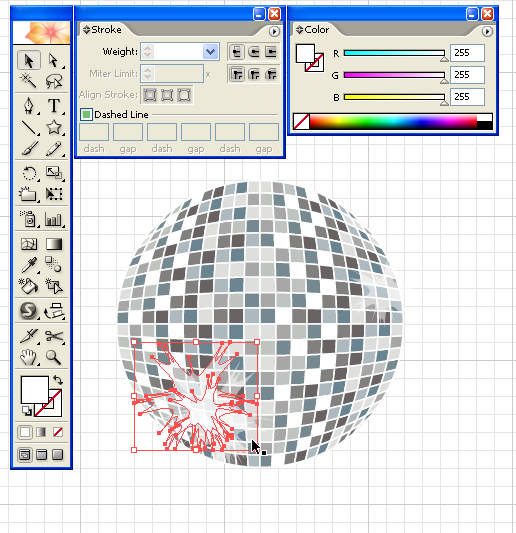Swap fill and stroke colors arrow

pos(58,379)
